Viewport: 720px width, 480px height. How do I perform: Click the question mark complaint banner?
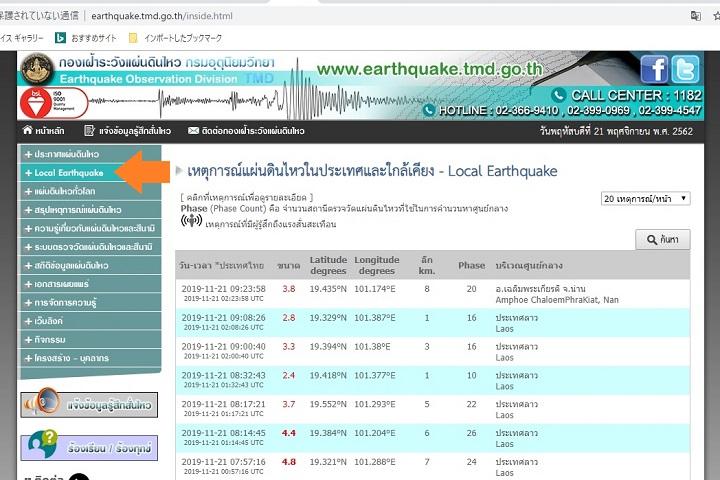coord(88,446)
